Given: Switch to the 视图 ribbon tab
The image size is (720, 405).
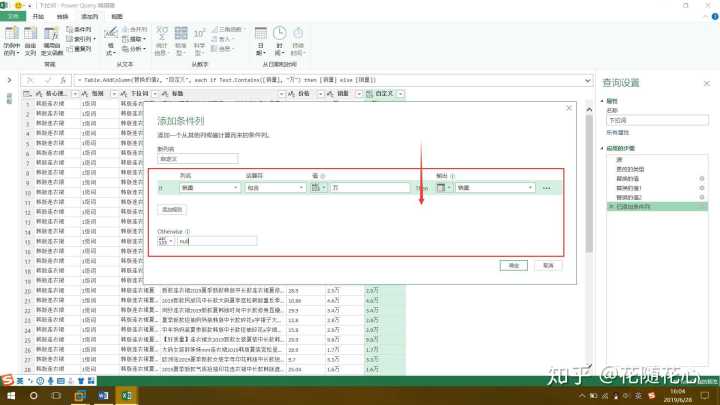Looking at the screenshot, I should pyautogui.click(x=117, y=17).
